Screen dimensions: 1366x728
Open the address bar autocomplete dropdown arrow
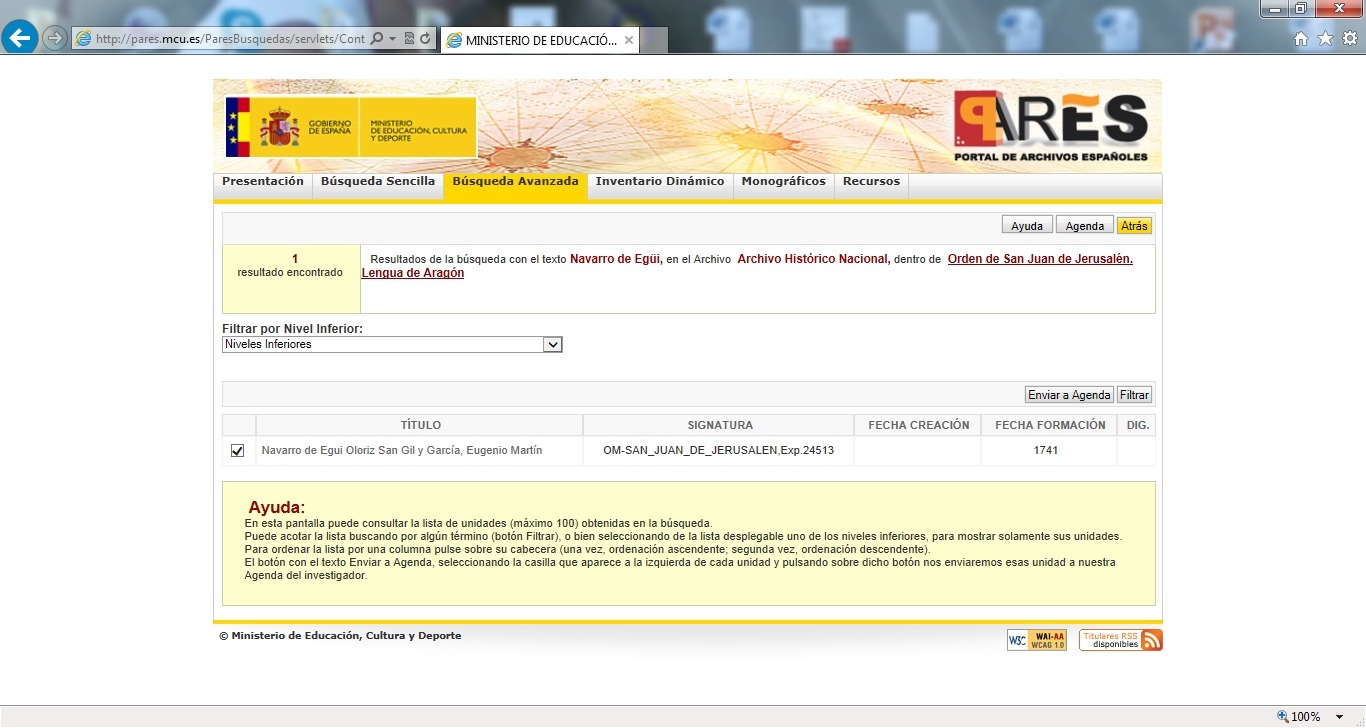coord(393,39)
